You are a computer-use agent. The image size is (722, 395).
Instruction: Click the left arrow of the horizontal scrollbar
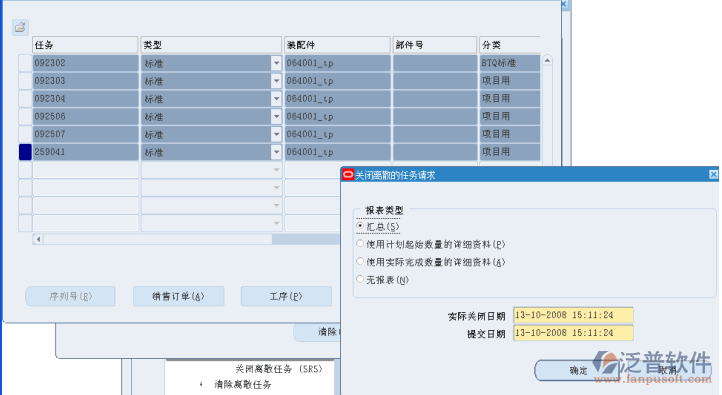pyautogui.click(x=38, y=239)
